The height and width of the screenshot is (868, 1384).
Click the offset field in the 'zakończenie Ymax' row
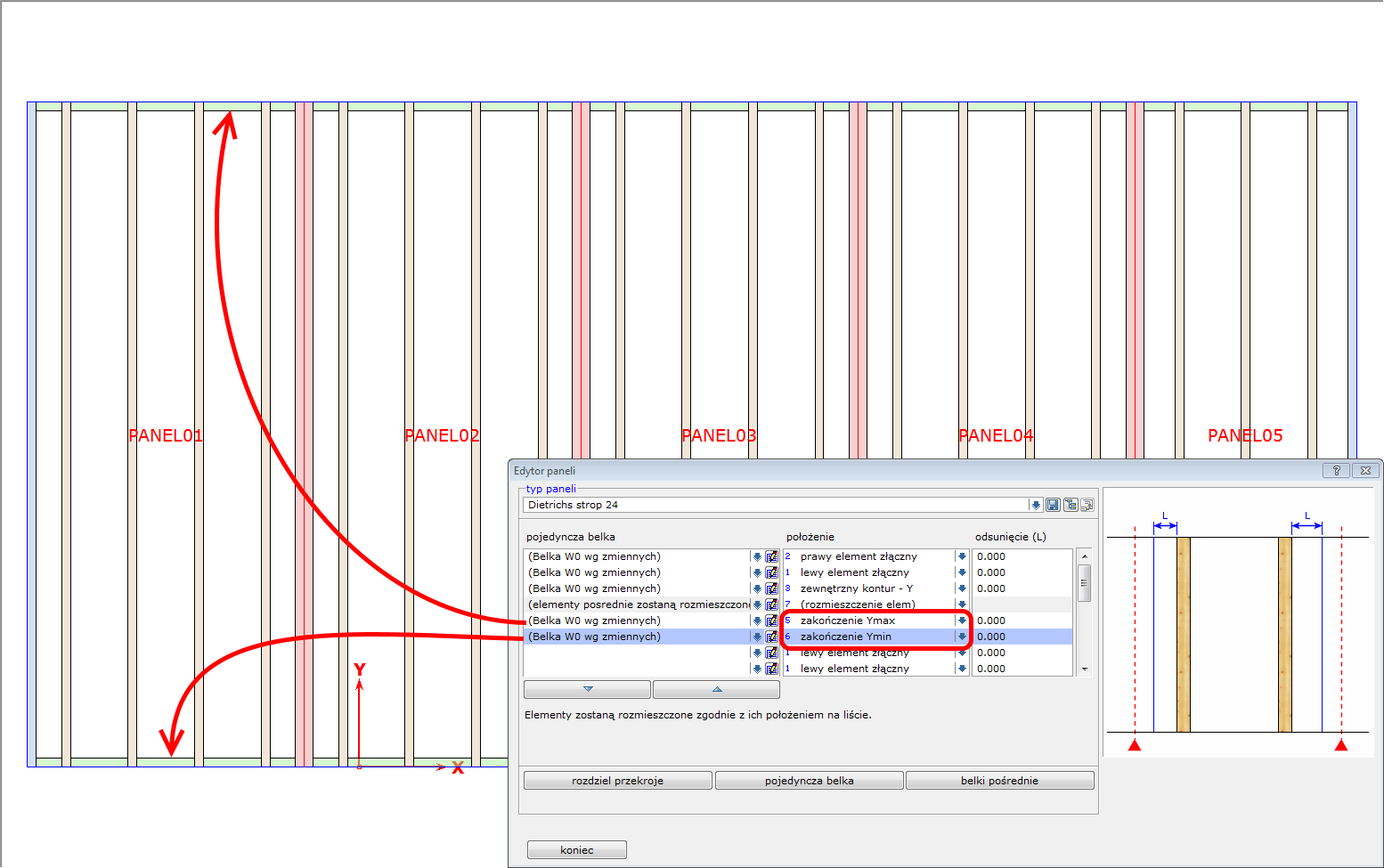(1021, 621)
